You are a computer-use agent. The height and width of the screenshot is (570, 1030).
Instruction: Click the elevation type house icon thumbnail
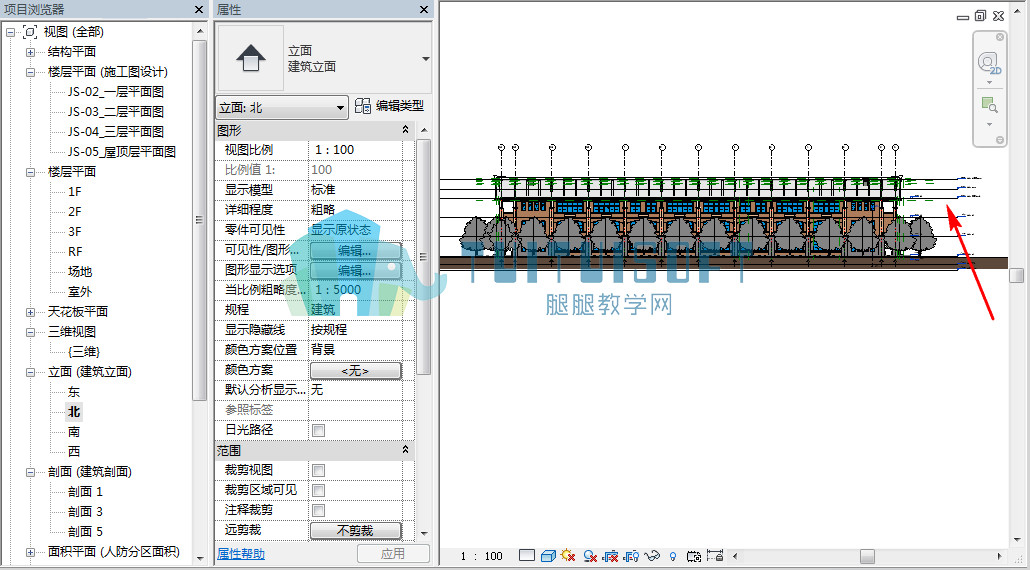pos(250,58)
